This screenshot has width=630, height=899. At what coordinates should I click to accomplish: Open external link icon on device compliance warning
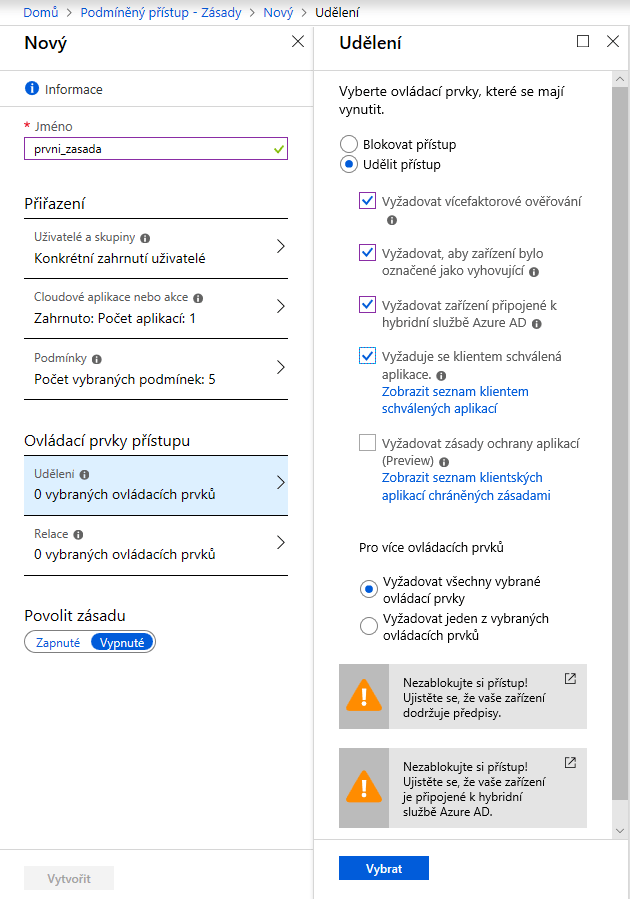570,678
